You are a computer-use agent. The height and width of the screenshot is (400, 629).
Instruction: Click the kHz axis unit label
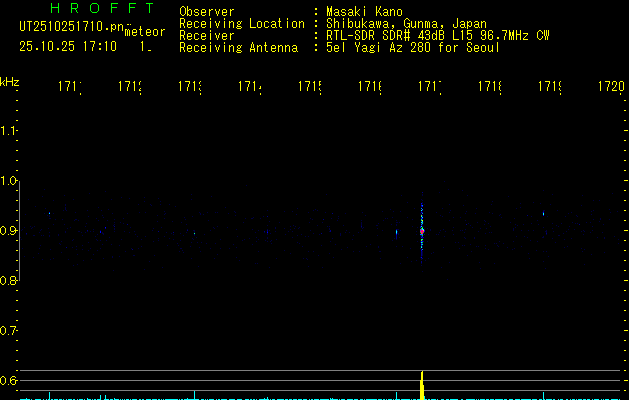(x=9, y=82)
